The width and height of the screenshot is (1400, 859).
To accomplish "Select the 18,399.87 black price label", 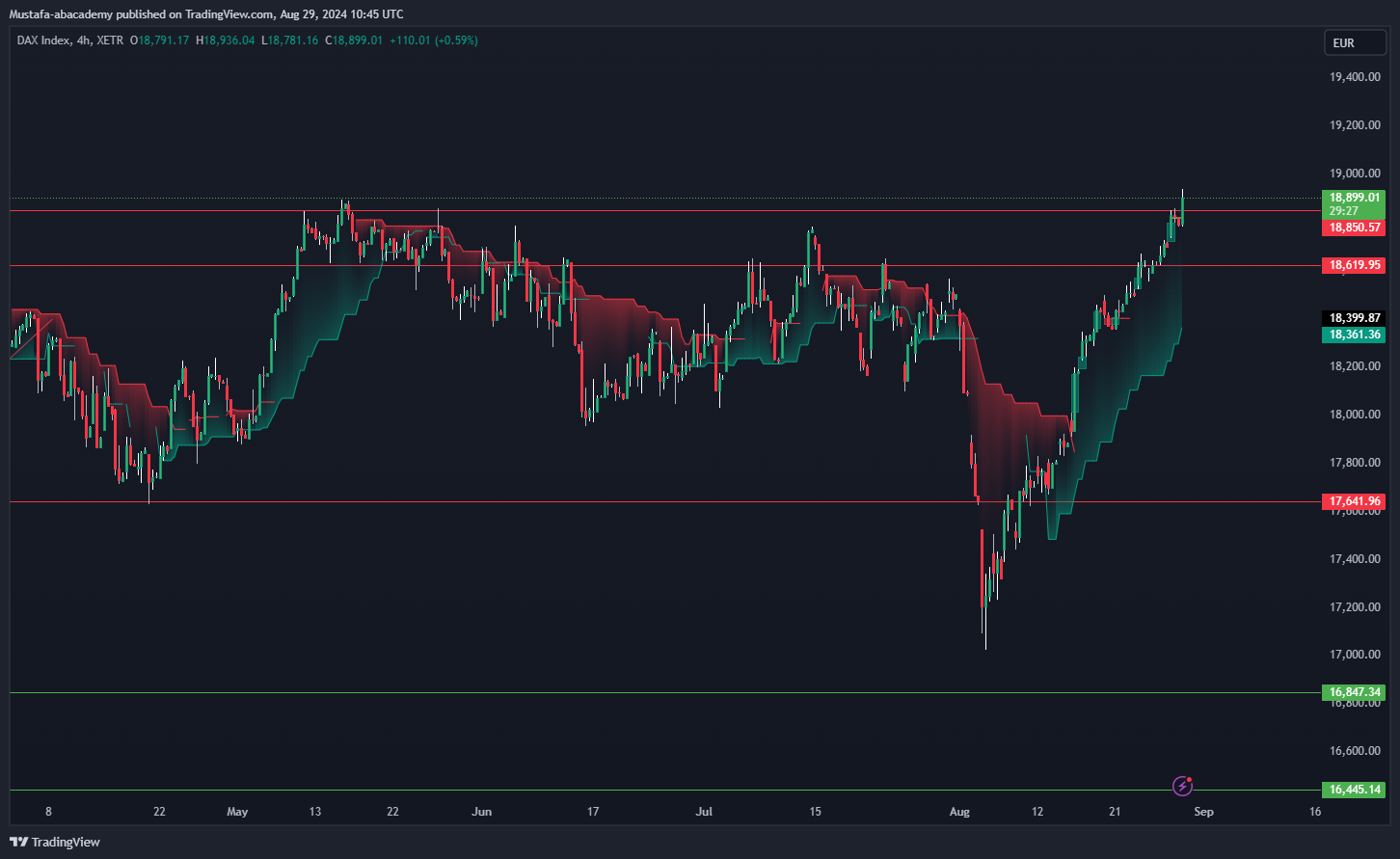I will click(1355, 317).
